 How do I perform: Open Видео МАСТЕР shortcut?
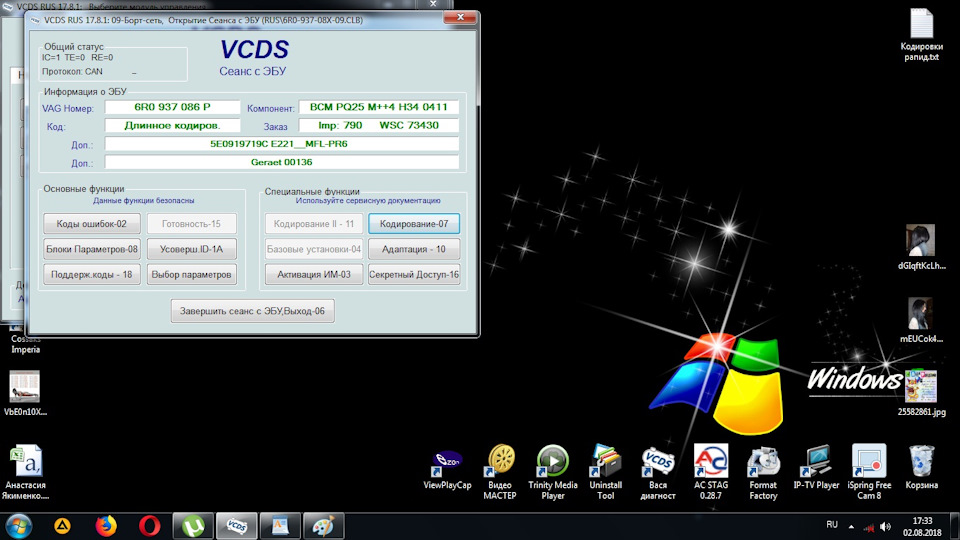[x=500, y=471]
